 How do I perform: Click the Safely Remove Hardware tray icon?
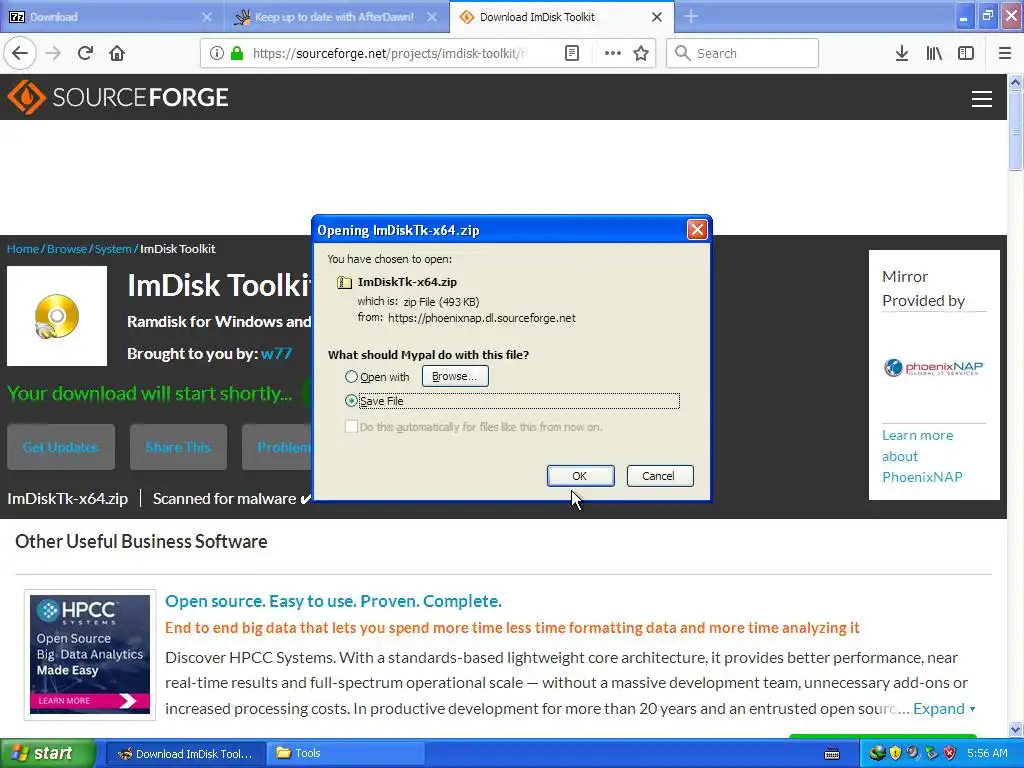tap(931, 753)
